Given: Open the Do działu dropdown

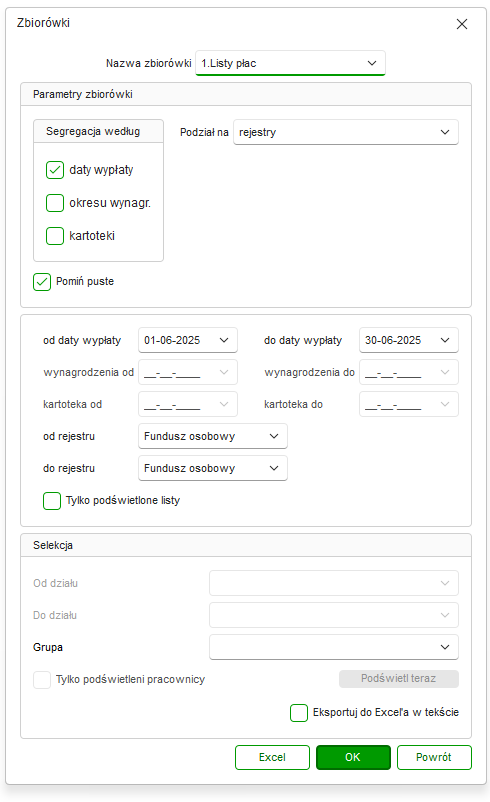Looking at the screenshot, I should (x=333, y=615).
